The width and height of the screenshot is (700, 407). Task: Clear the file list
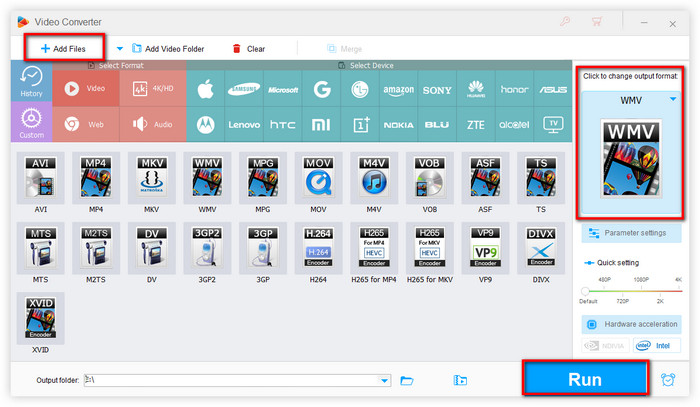coord(249,49)
